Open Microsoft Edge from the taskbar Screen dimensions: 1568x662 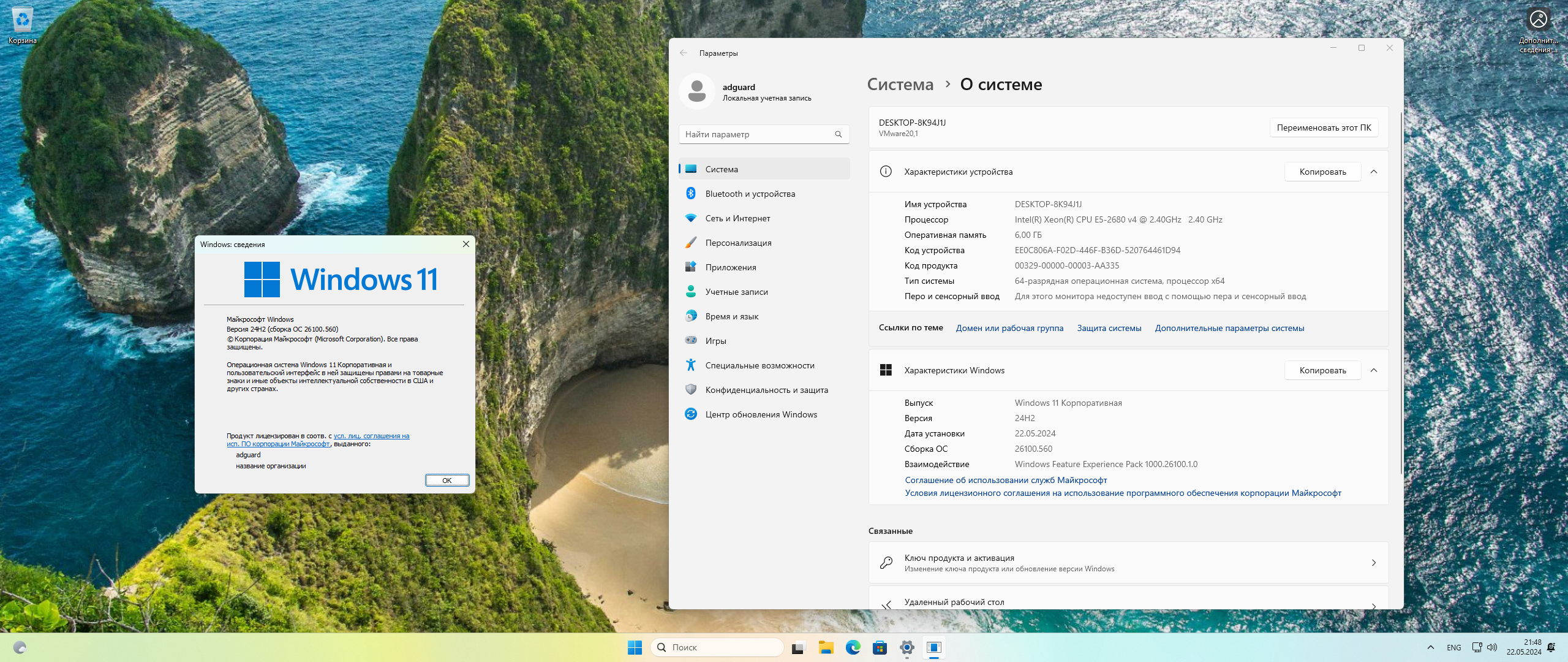coord(853,647)
